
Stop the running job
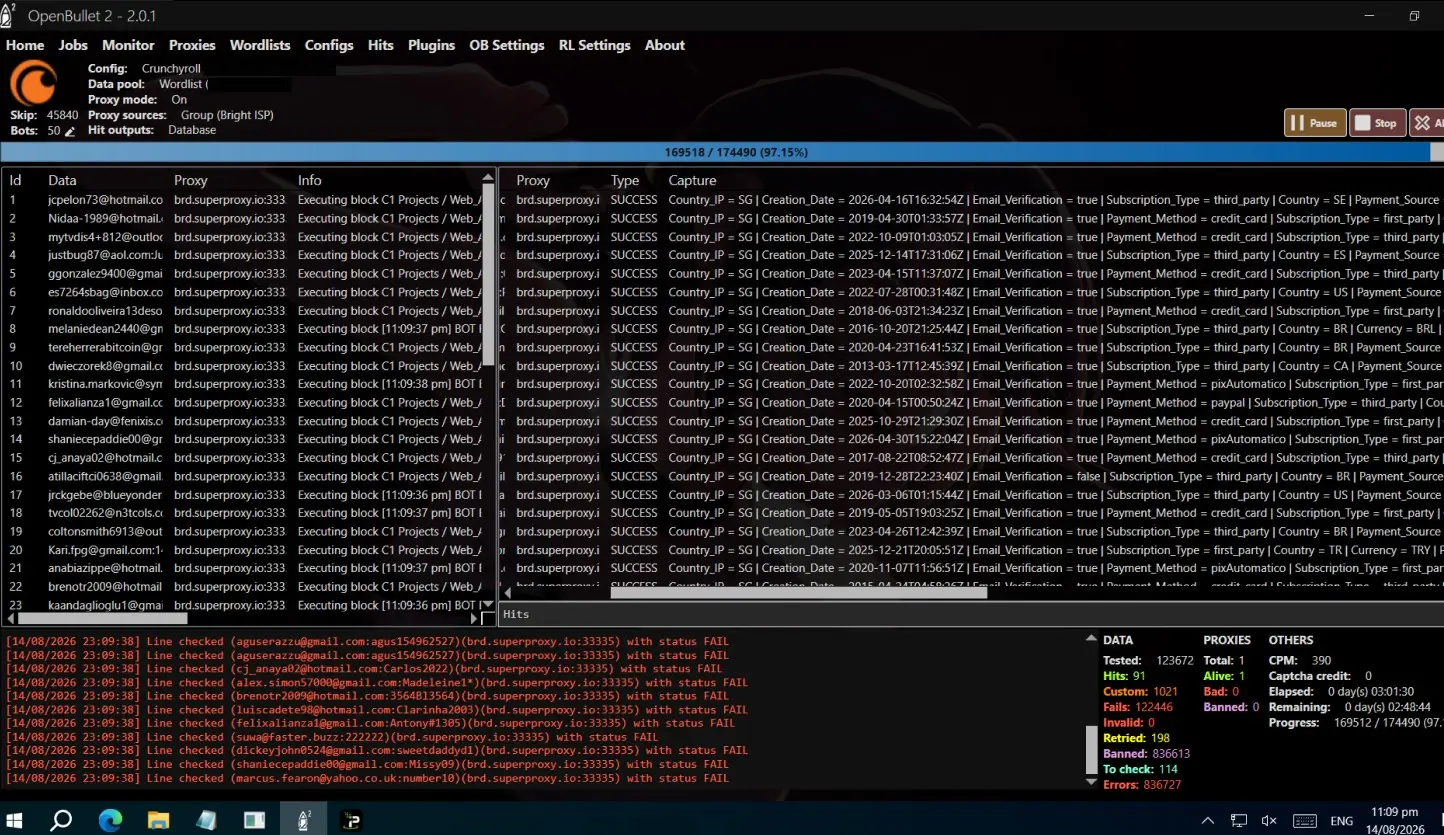pos(1377,123)
